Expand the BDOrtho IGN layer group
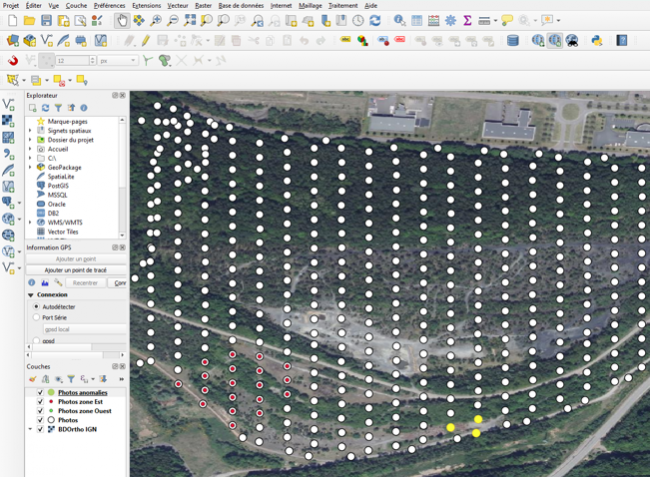The width and height of the screenshot is (650, 477). pyautogui.click(x=30, y=429)
